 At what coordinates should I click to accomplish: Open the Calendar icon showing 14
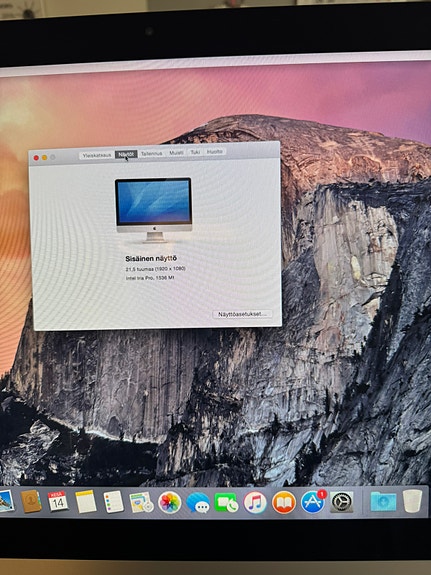(58, 501)
